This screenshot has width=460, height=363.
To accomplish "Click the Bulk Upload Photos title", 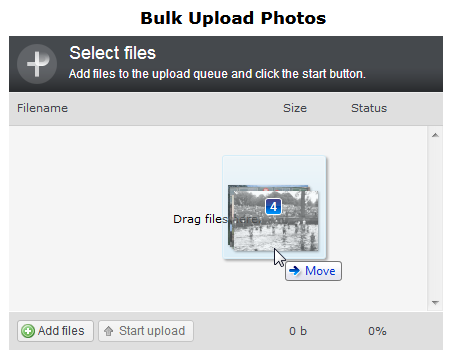I will tap(233, 18).
